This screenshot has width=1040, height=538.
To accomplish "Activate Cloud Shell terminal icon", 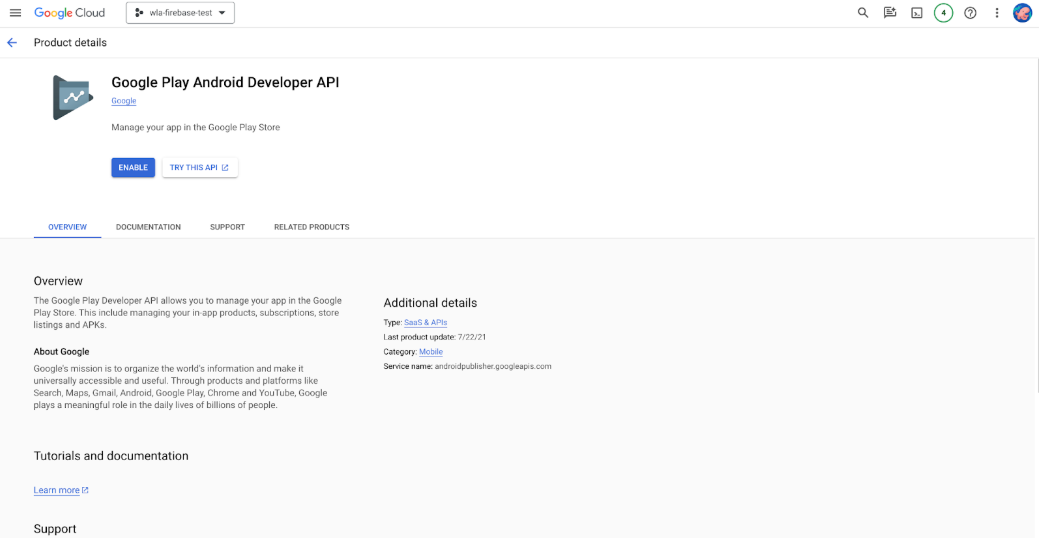I will 917,13.
